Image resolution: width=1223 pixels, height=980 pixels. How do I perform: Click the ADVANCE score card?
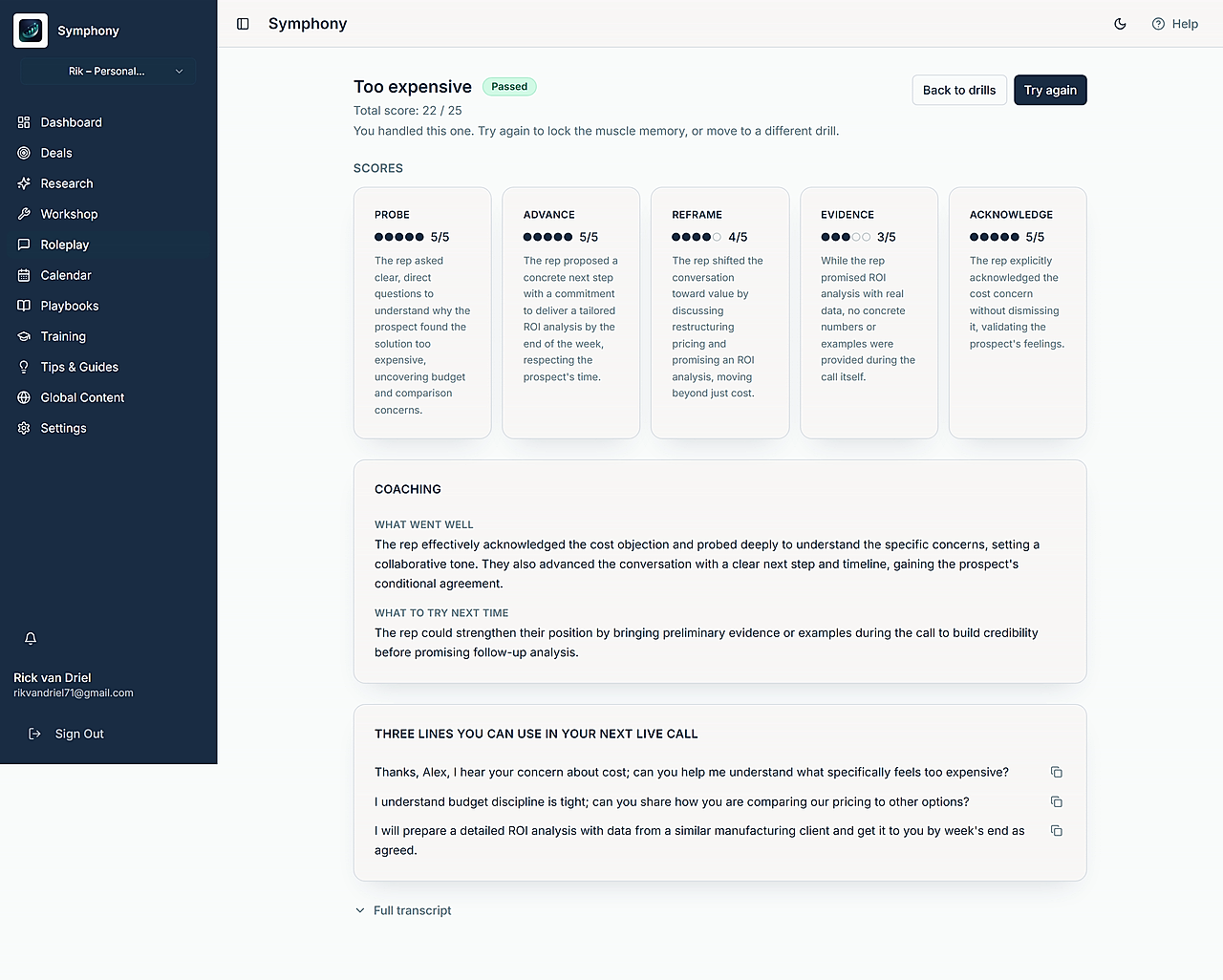(571, 312)
